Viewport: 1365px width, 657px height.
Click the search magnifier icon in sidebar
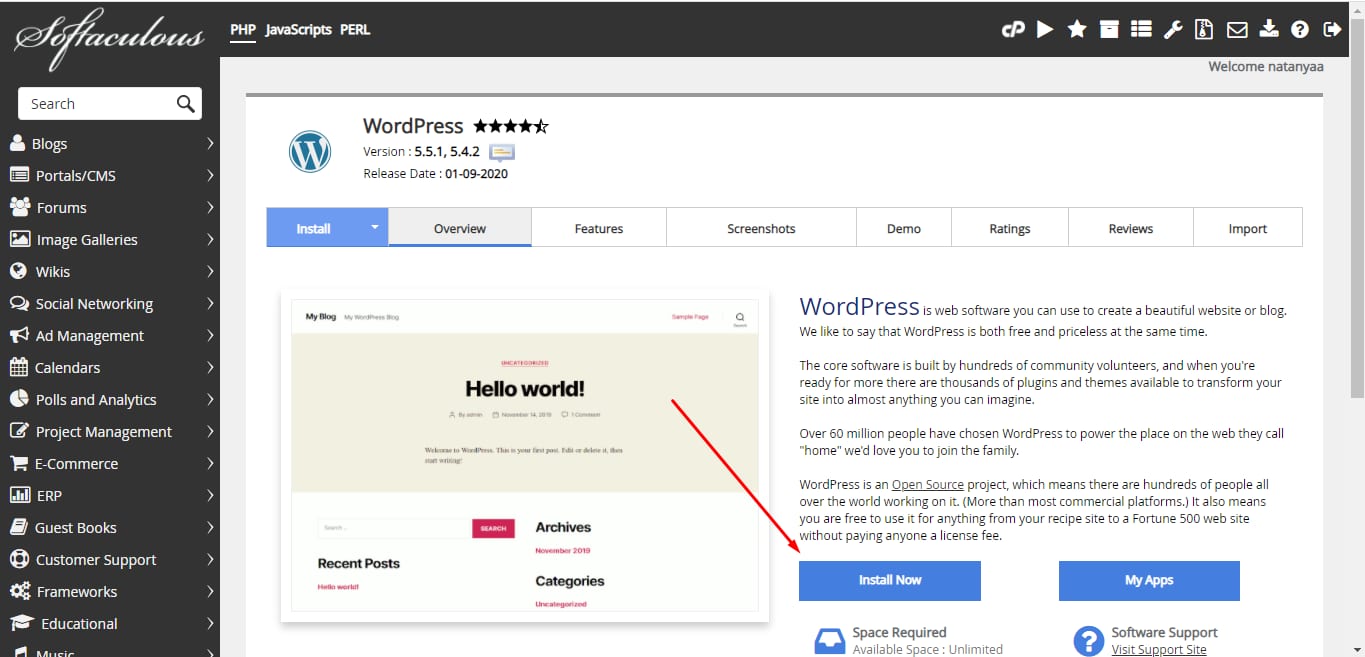[185, 104]
